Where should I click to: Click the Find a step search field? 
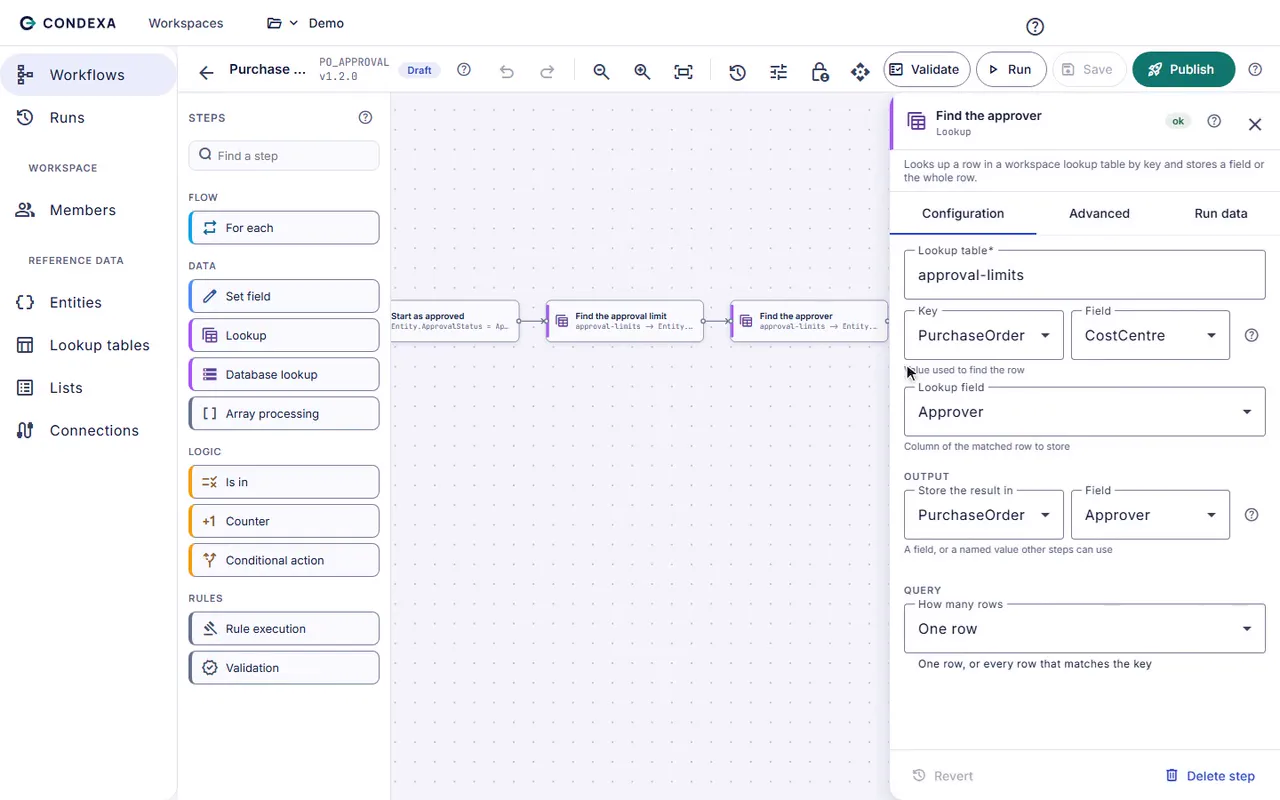[x=284, y=155]
